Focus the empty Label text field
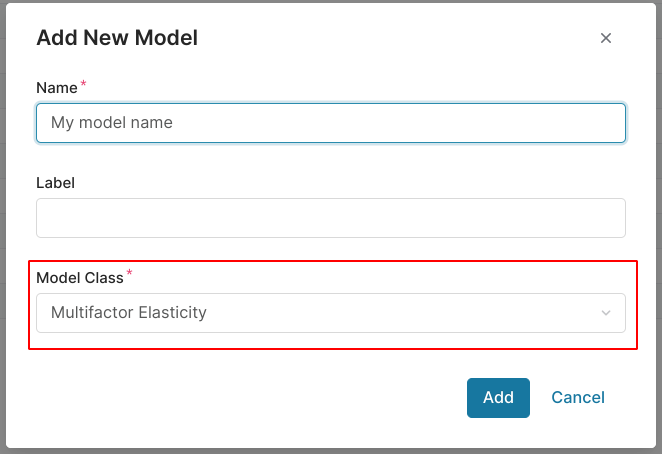The width and height of the screenshot is (662, 454). 330,218
